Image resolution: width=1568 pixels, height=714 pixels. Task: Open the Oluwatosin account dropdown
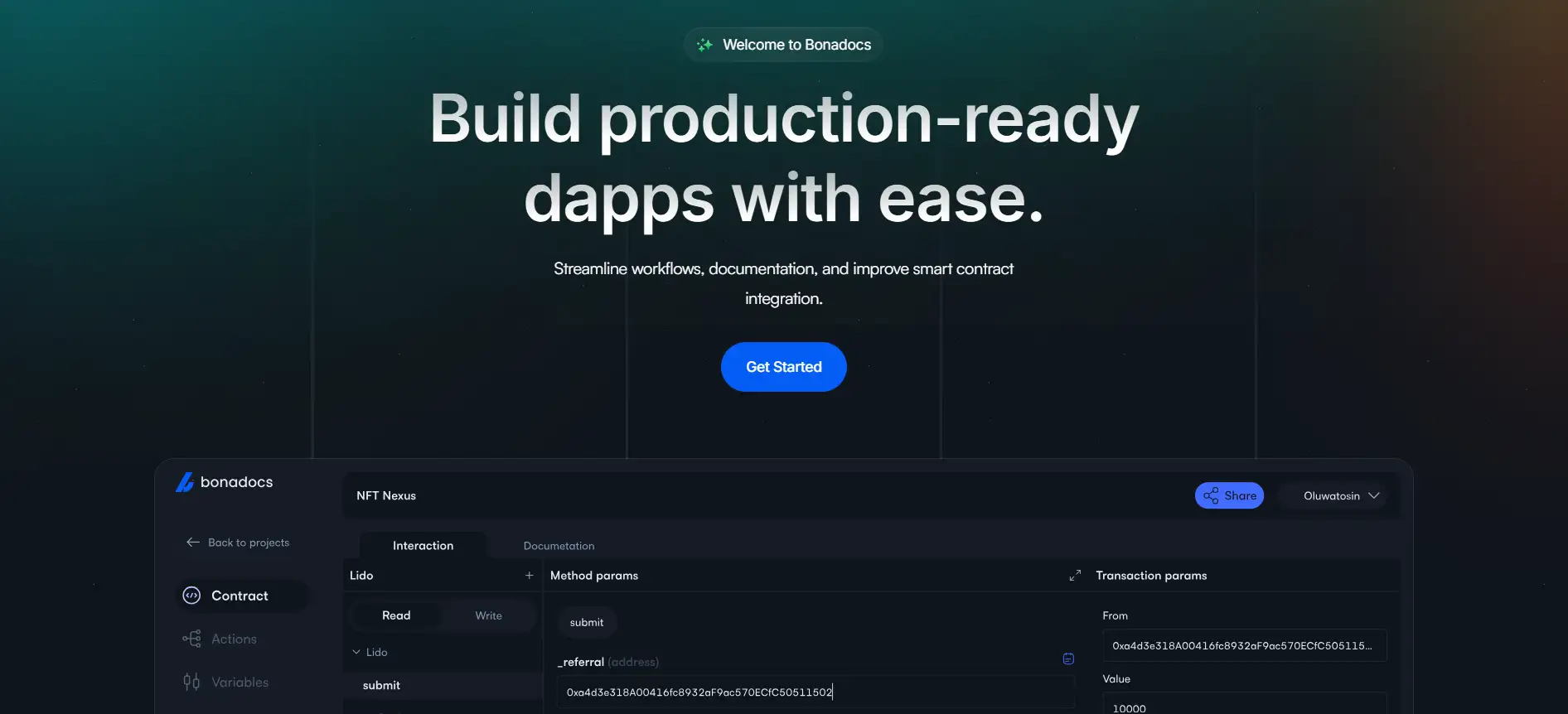click(1340, 495)
